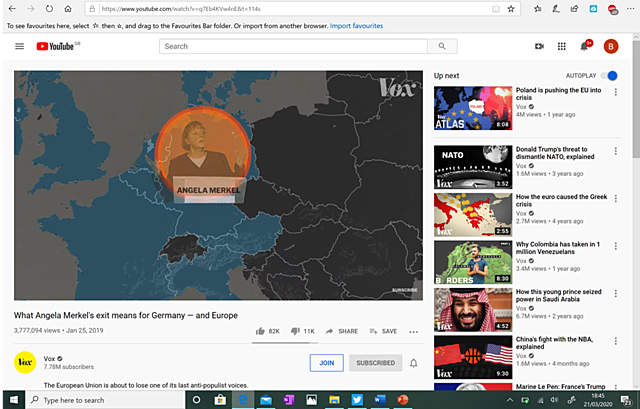Screen dimensions: 640x409
Task: Open options for Colombia Venezuelans video
Action: (x=616, y=246)
